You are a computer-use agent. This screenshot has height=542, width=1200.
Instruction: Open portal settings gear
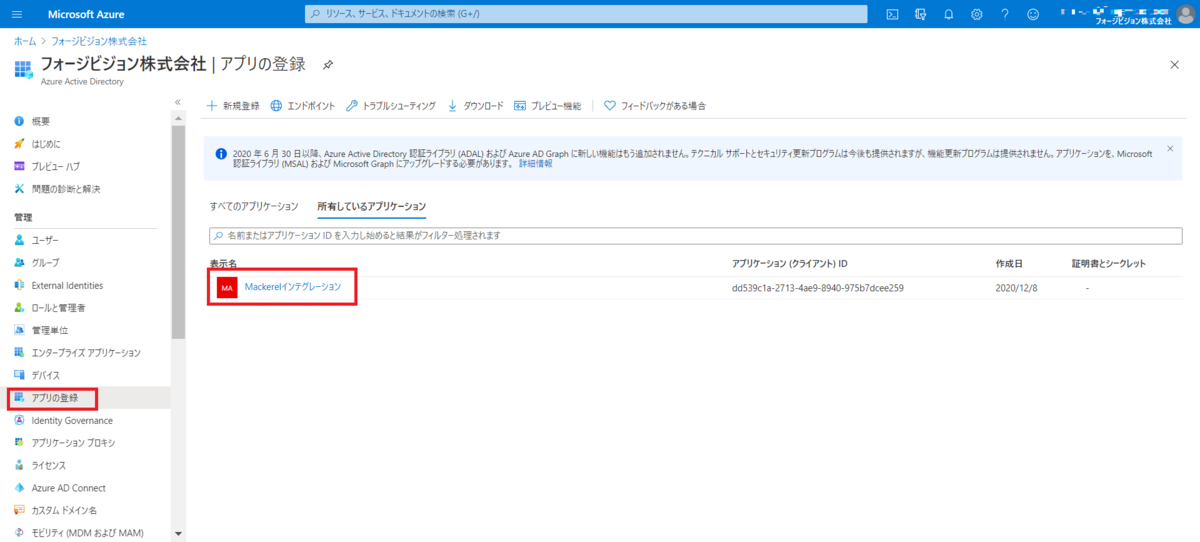pyautogui.click(x=976, y=14)
